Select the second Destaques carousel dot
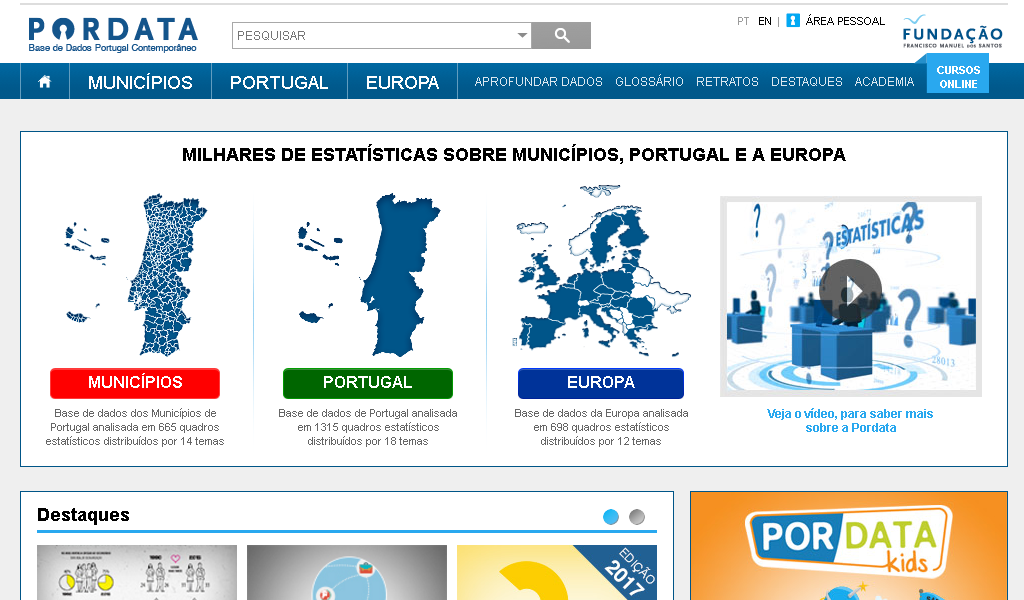This screenshot has width=1024, height=600. (x=637, y=517)
